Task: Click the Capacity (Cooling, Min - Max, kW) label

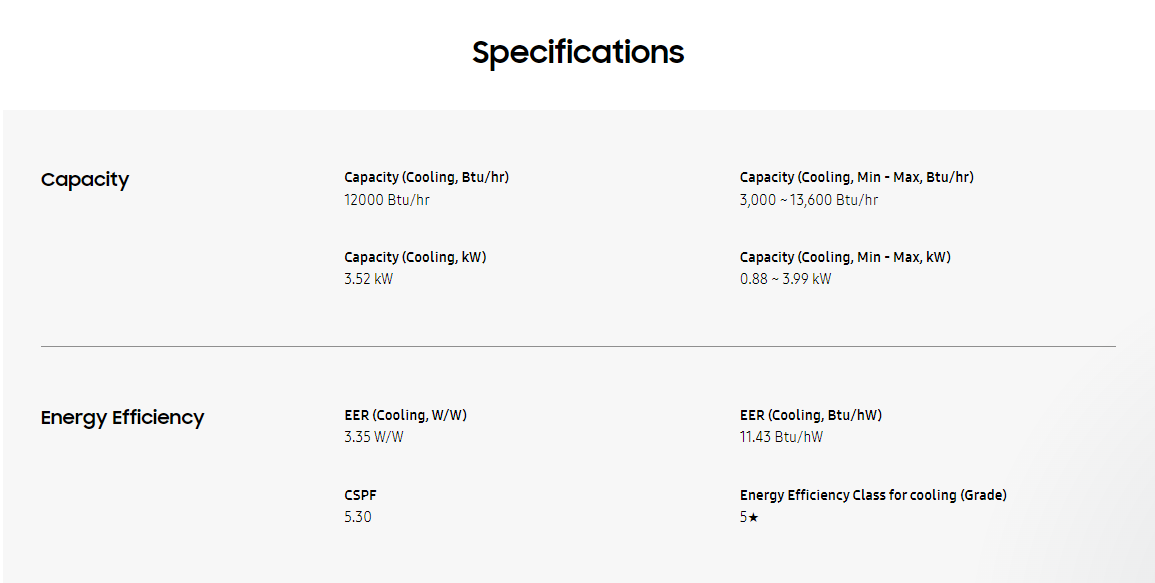Action: (845, 257)
